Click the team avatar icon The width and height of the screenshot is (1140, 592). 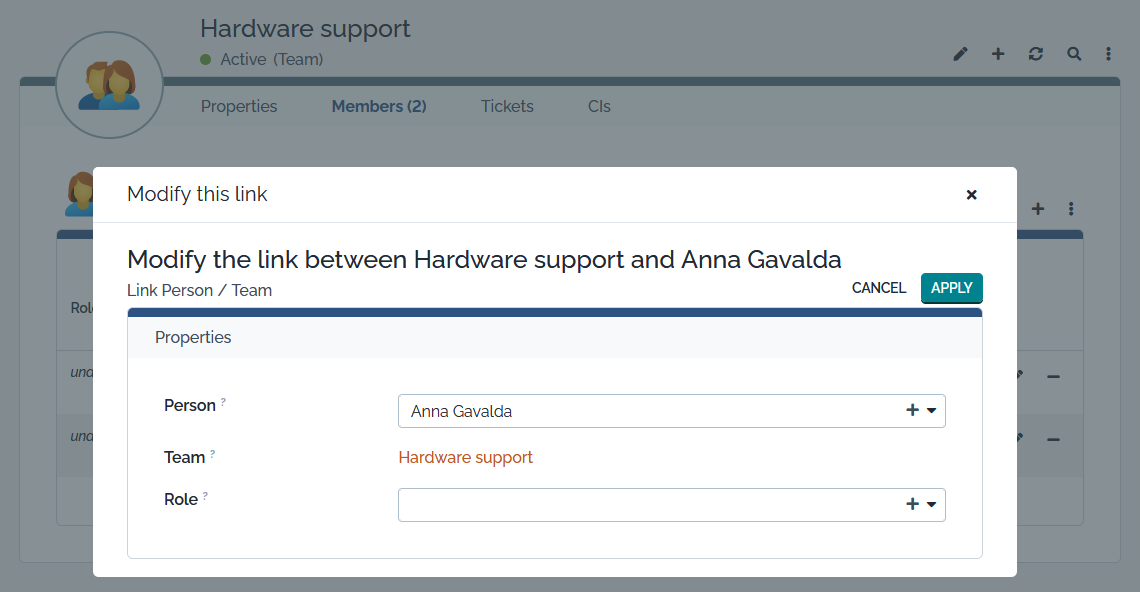pos(109,85)
